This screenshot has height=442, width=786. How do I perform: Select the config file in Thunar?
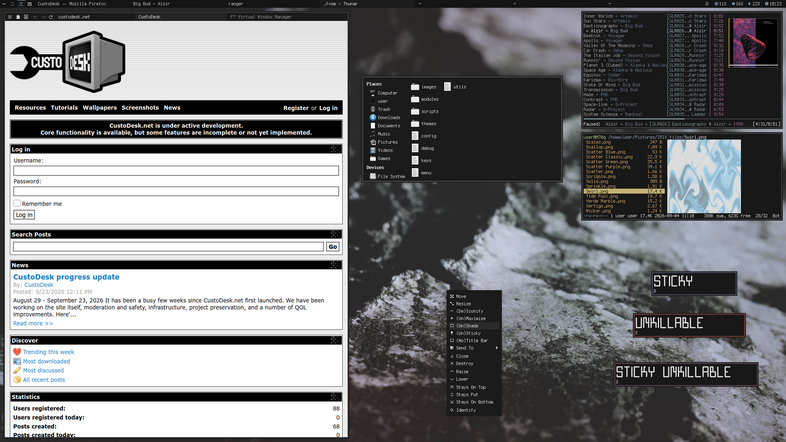[424, 136]
